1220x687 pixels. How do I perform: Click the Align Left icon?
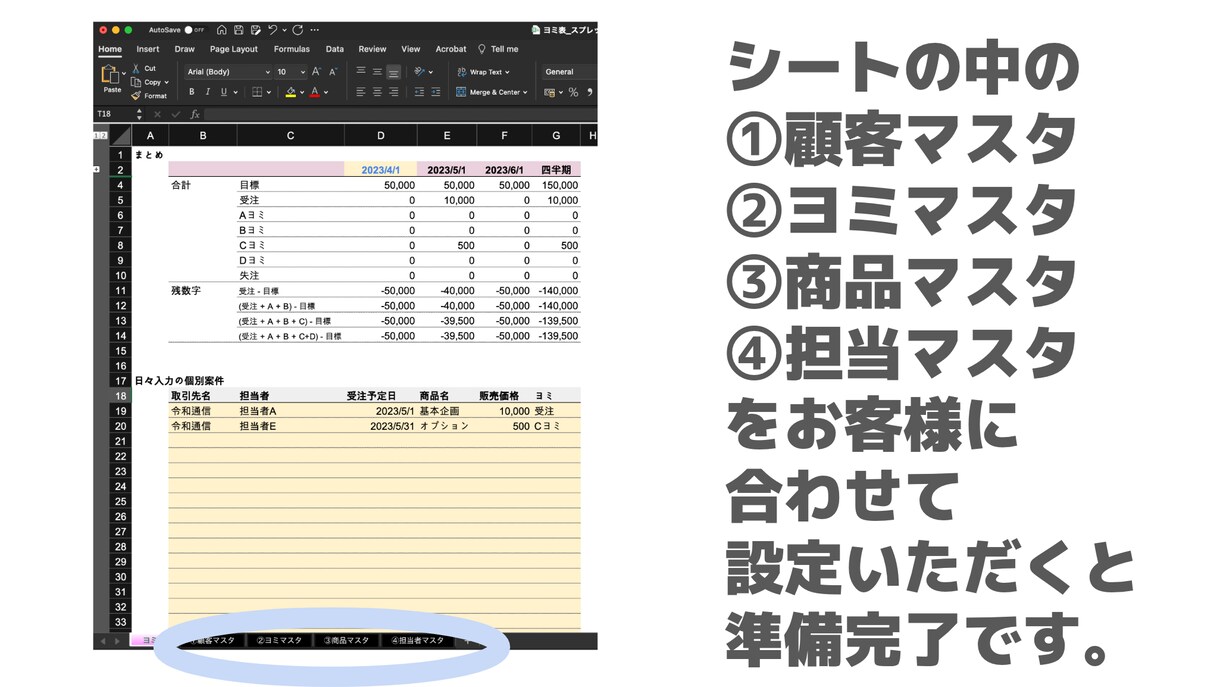(x=360, y=92)
